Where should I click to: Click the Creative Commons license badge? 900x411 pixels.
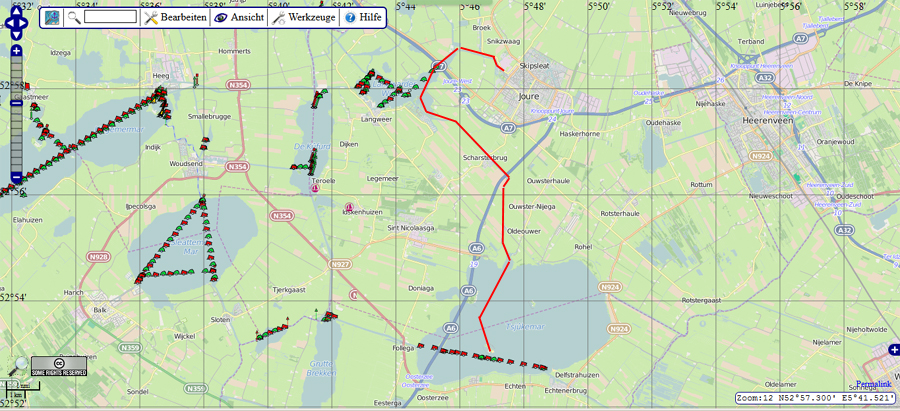click(59, 366)
